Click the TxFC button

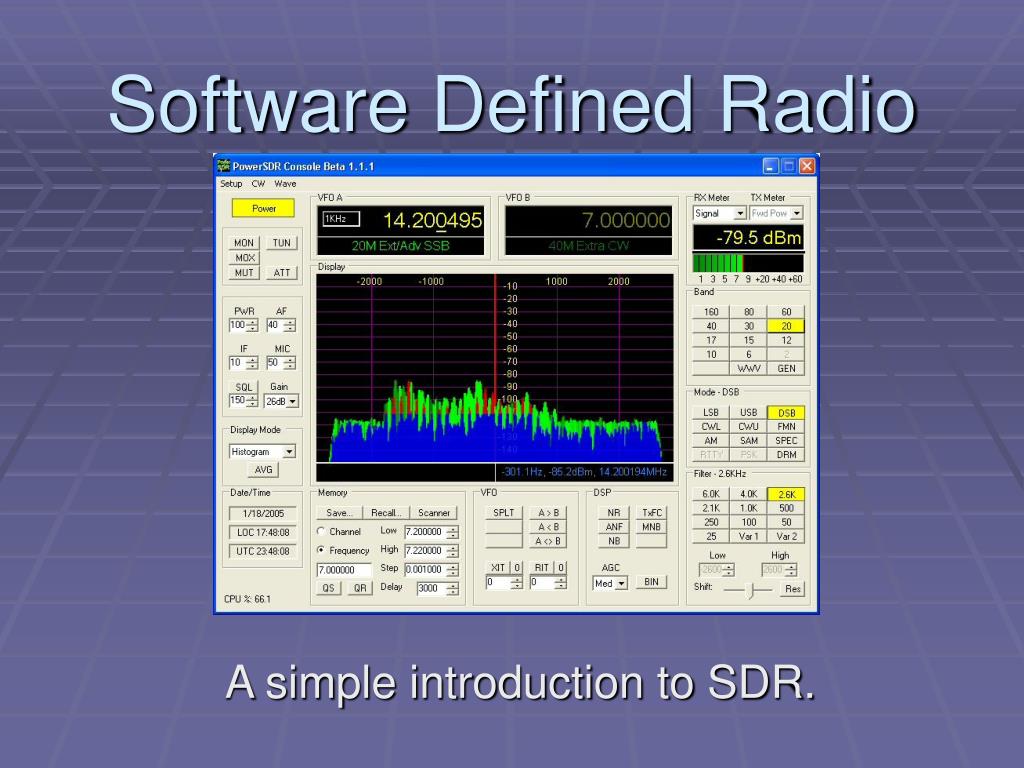652,513
